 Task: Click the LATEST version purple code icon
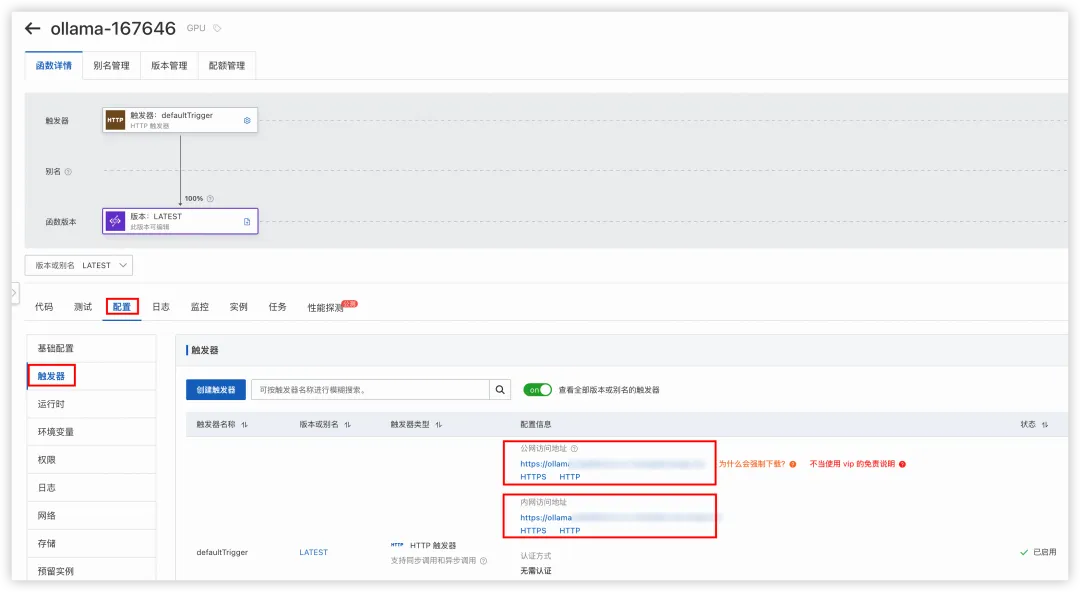click(115, 221)
